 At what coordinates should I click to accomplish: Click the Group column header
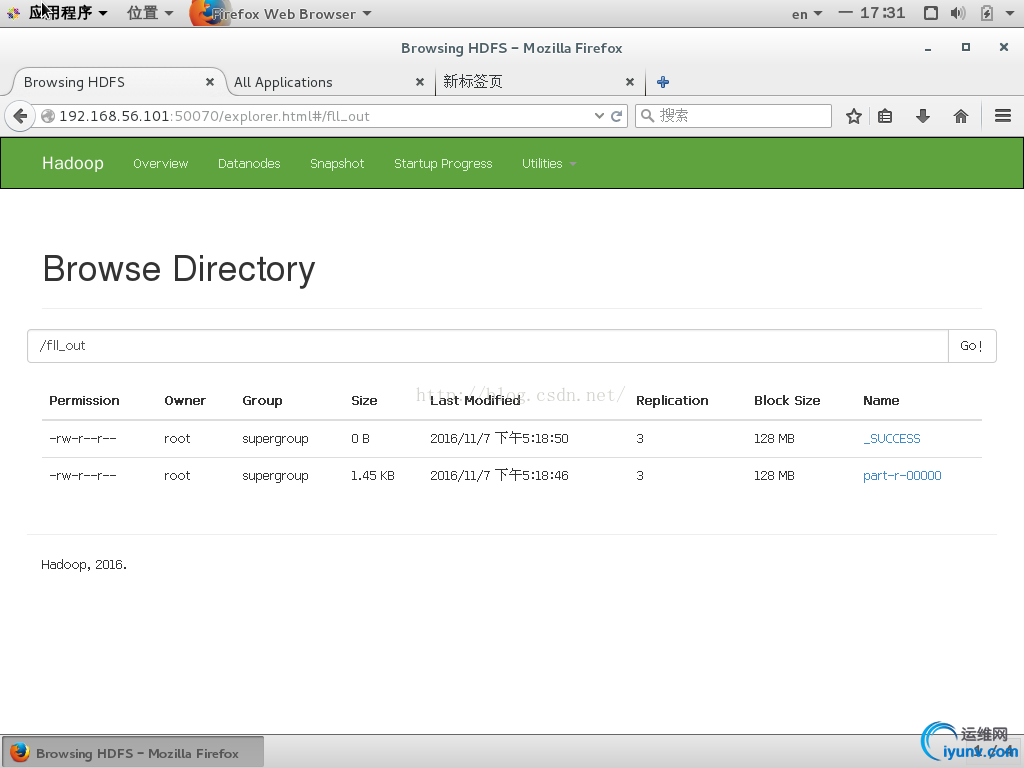(262, 400)
